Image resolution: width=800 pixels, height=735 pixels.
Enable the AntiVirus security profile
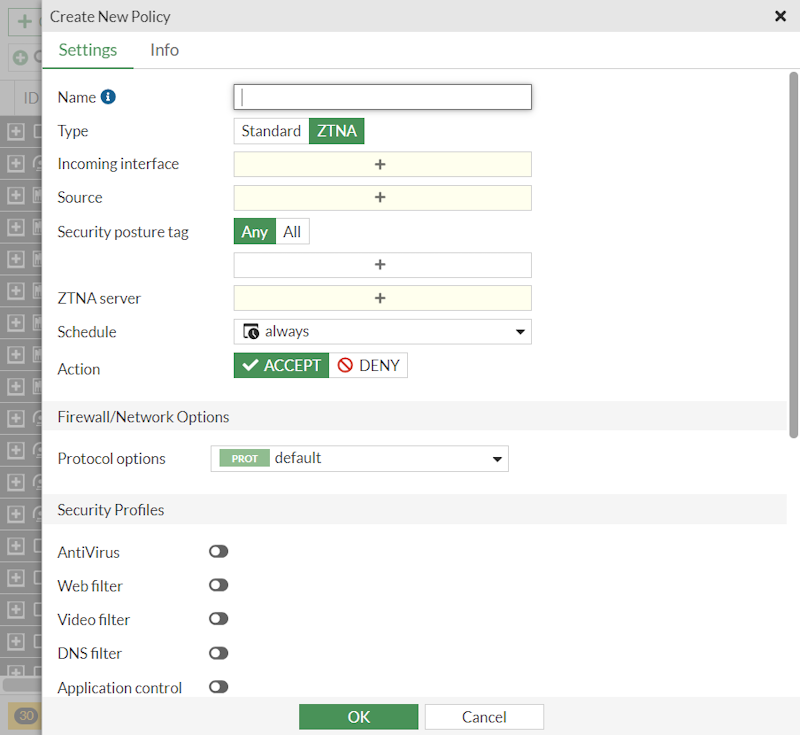point(218,551)
